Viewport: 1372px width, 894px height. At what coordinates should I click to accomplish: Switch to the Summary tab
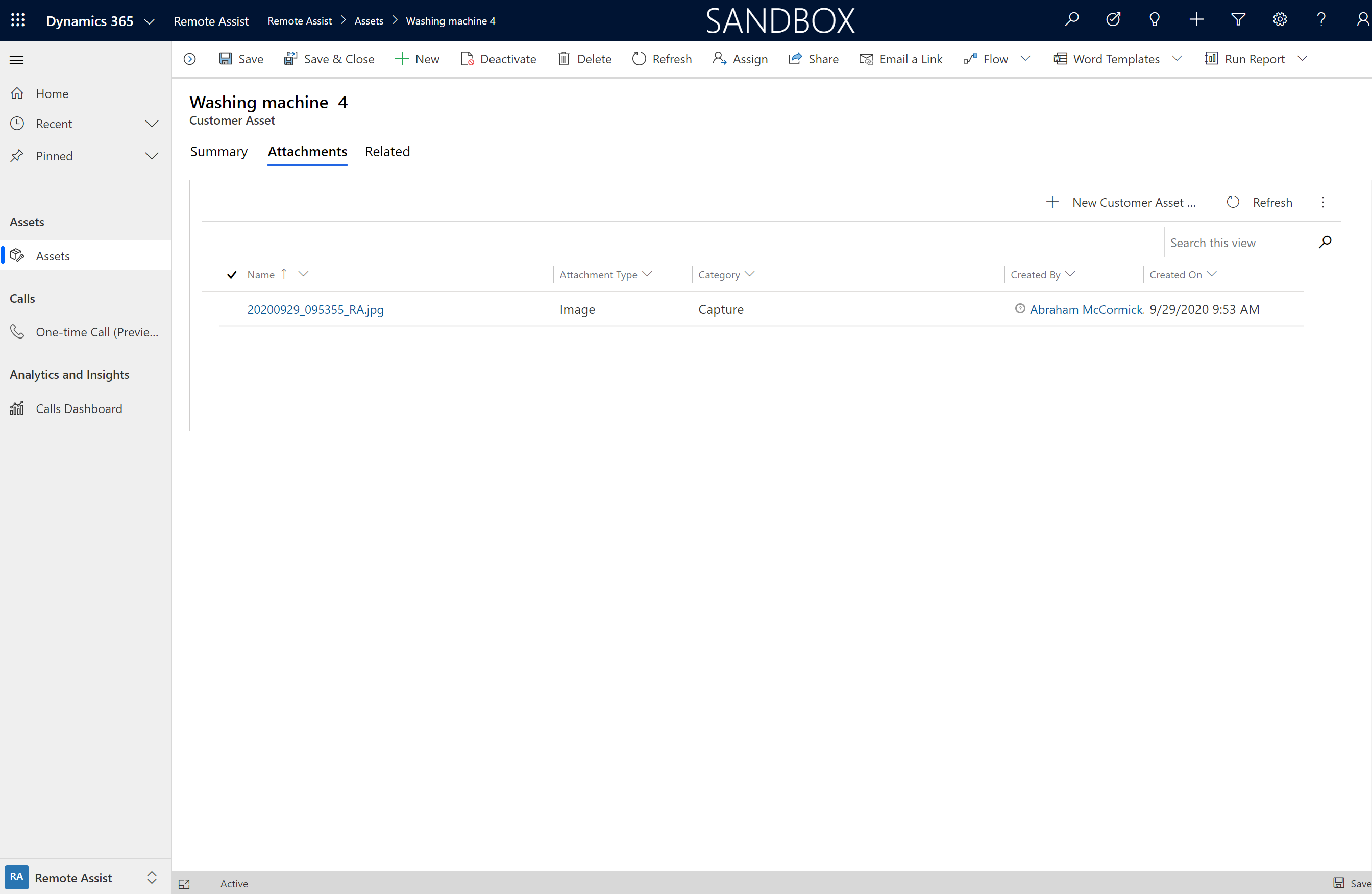click(x=219, y=151)
